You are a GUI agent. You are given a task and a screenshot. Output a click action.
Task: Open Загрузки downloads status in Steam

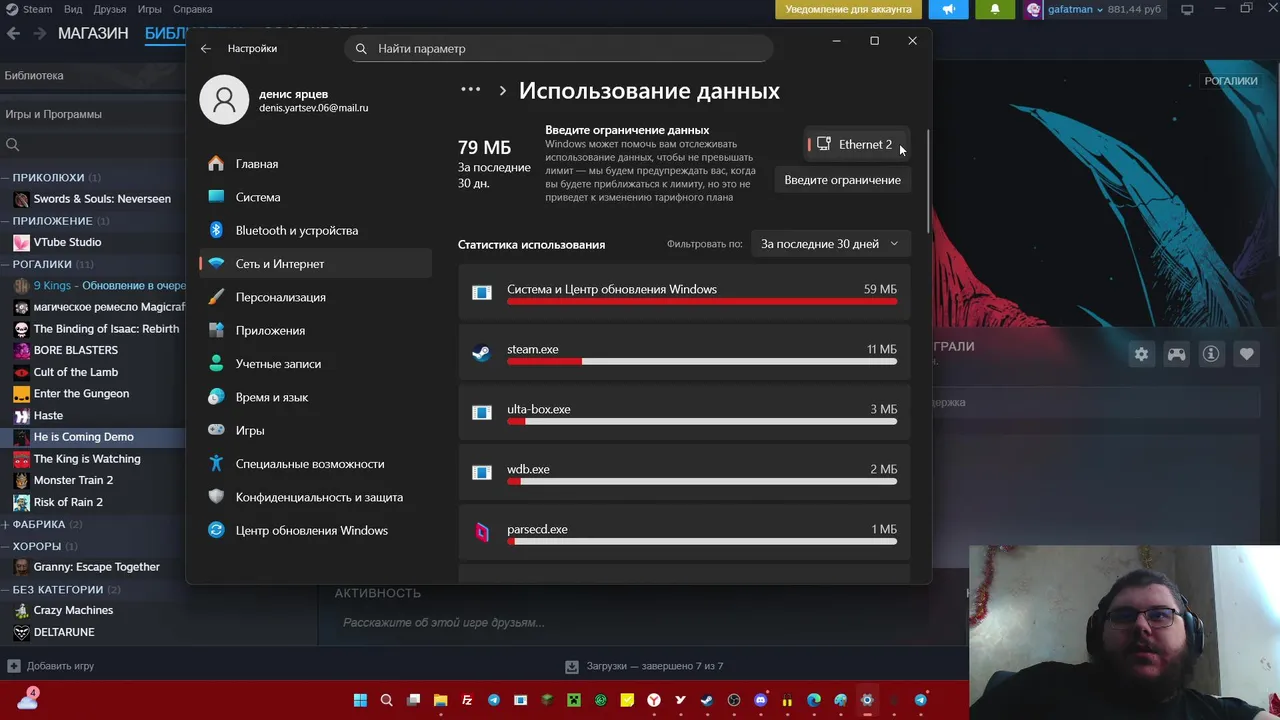point(644,666)
